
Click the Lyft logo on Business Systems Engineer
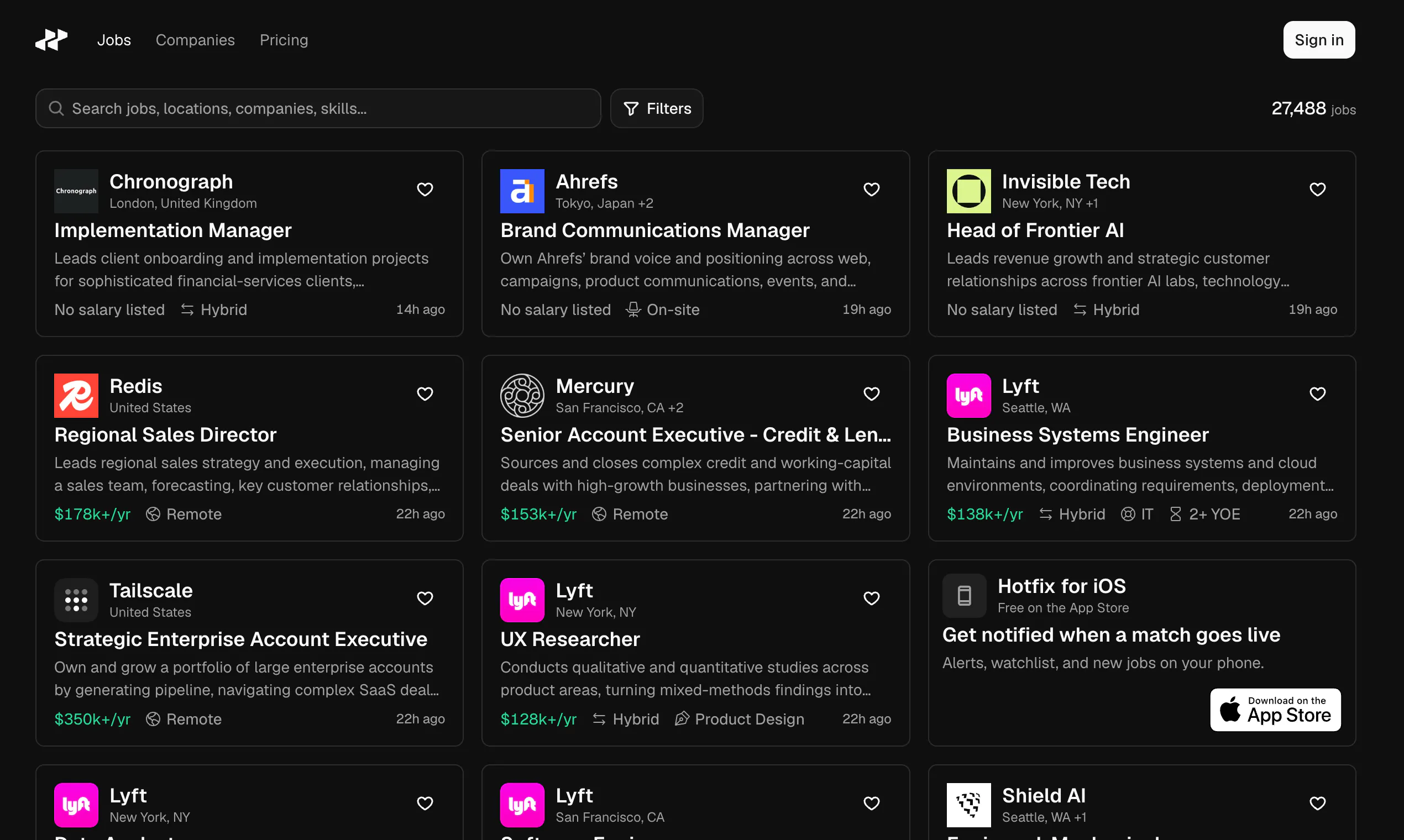point(968,396)
